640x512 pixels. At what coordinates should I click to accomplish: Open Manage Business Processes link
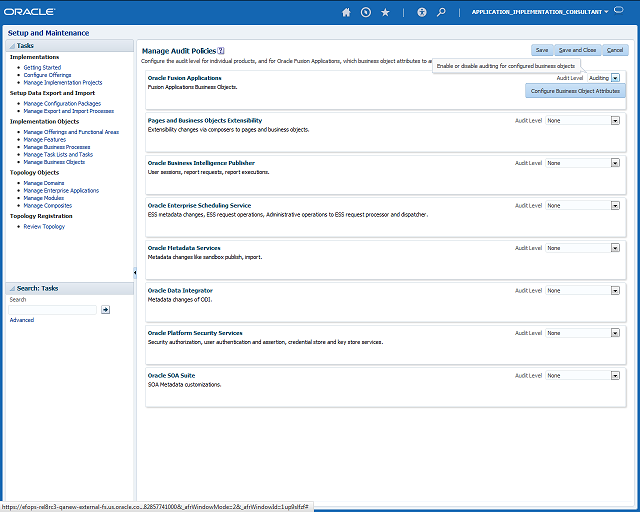57,147
